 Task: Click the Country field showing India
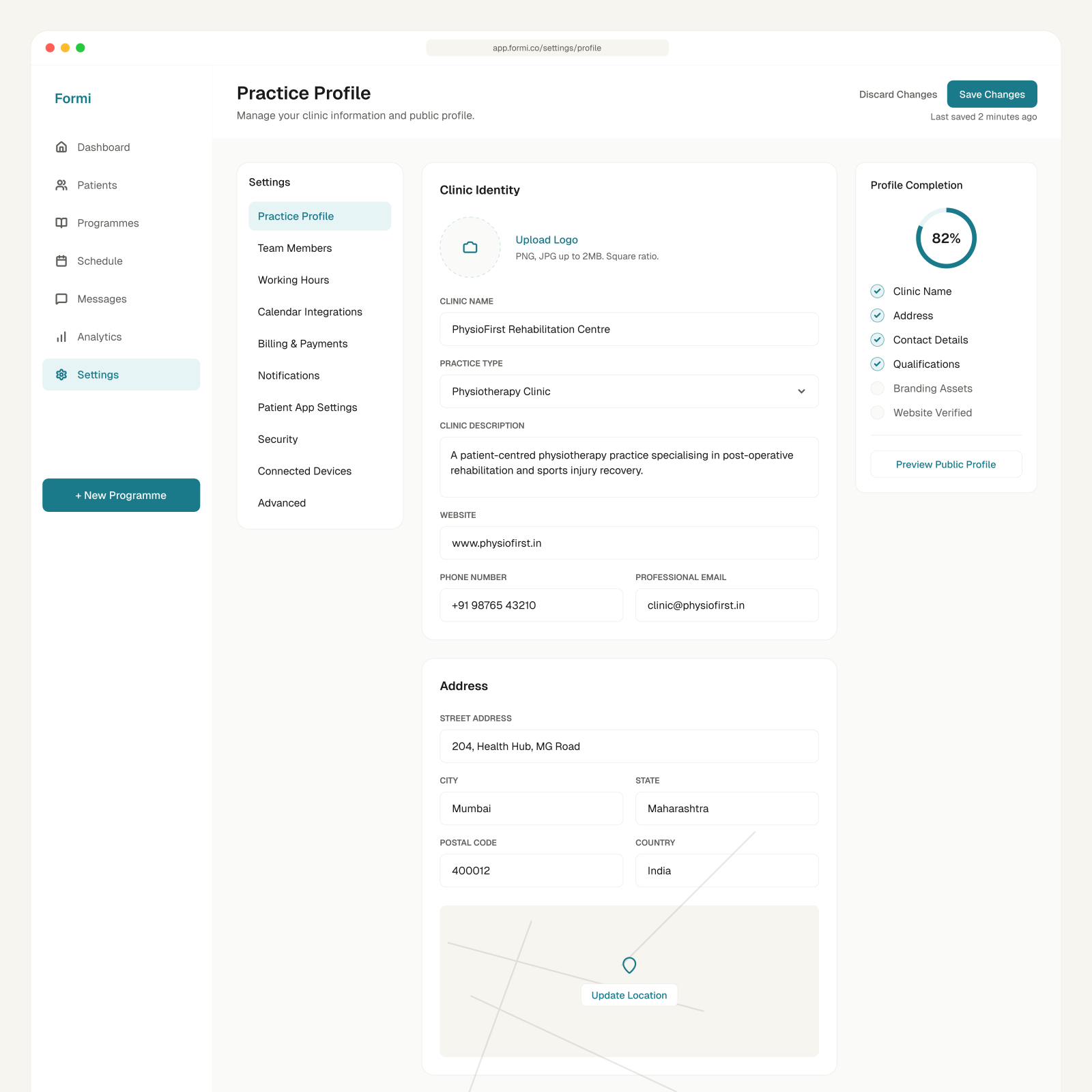pos(727,870)
